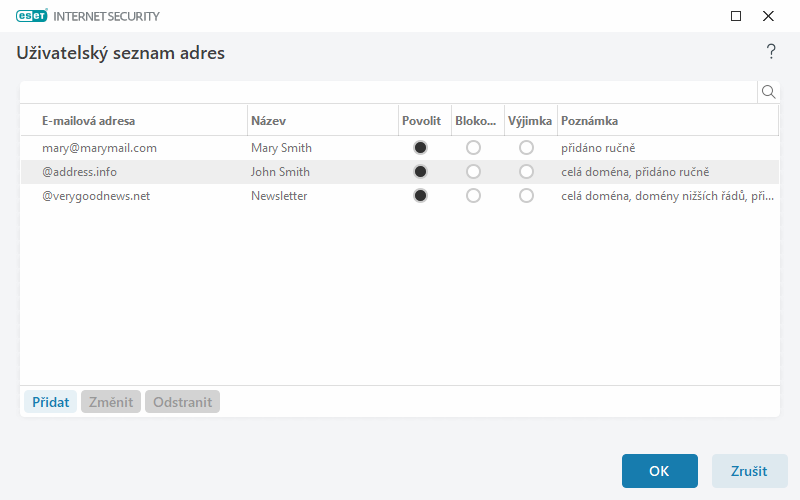Choose Výjimka for Newsletter entry
Screen dimensions: 800x500
(527, 196)
